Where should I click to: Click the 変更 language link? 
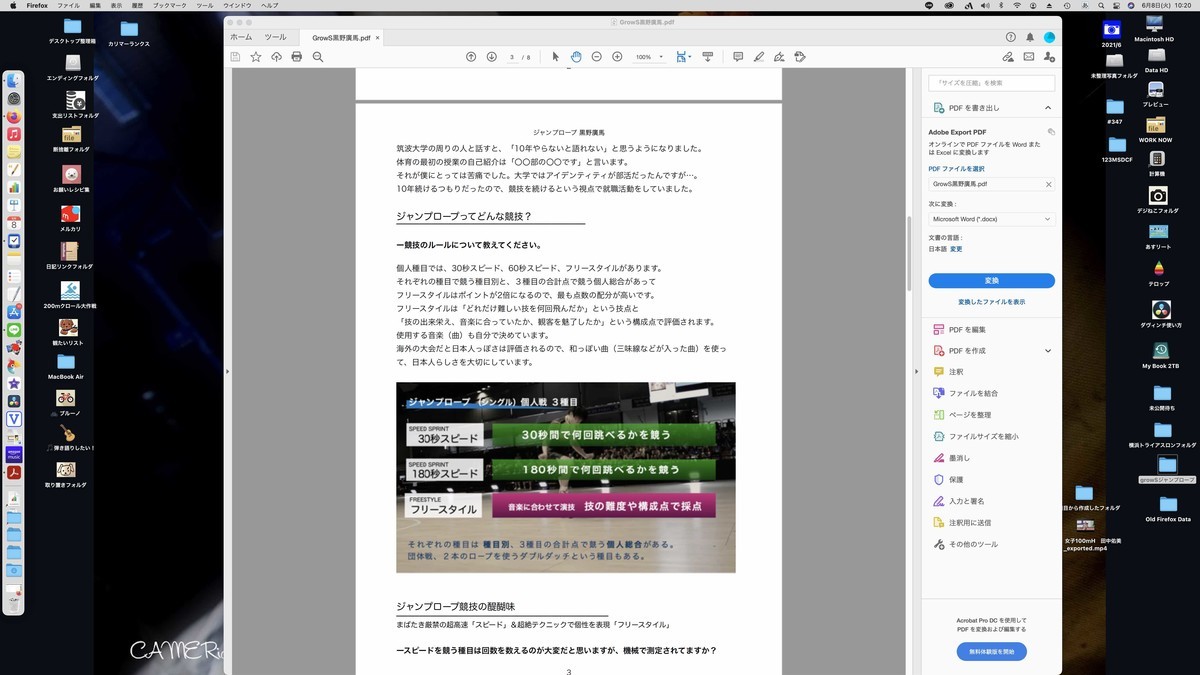[x=956, y=249]
